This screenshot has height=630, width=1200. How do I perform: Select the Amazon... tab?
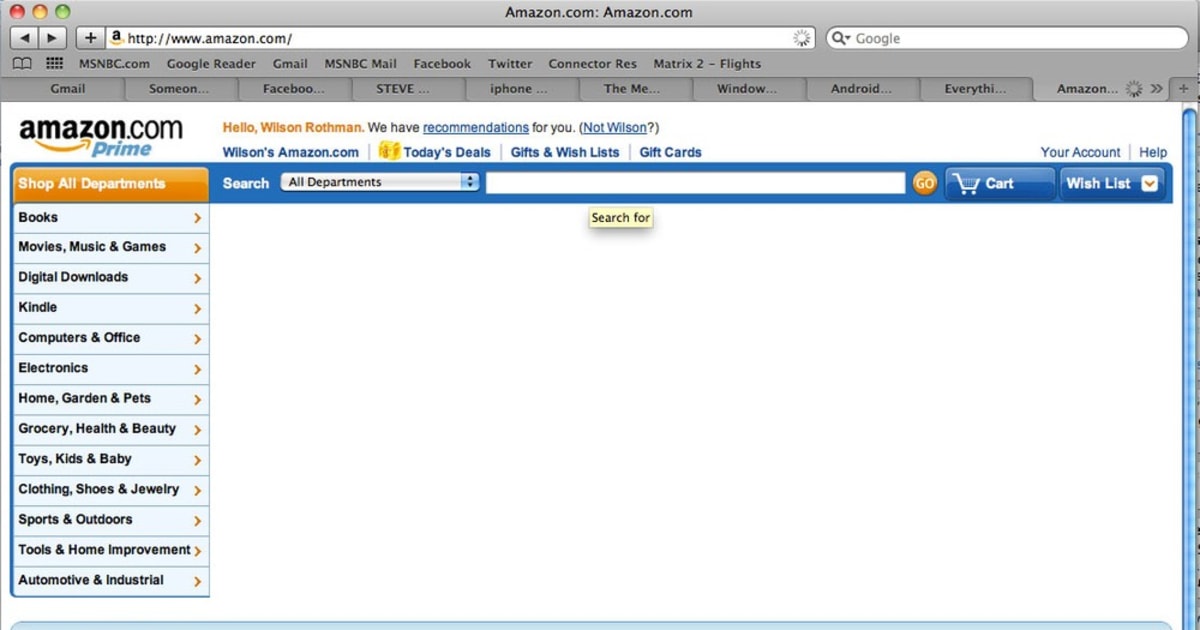[x=1088, y=88]
